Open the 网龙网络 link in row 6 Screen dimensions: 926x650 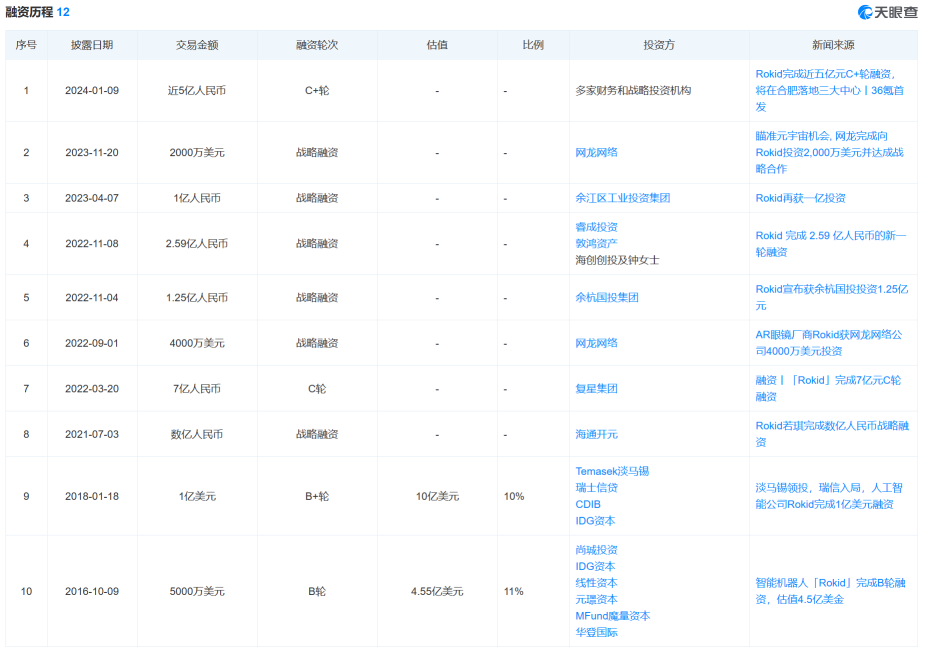pyautogui.click(x=596, y=343)
